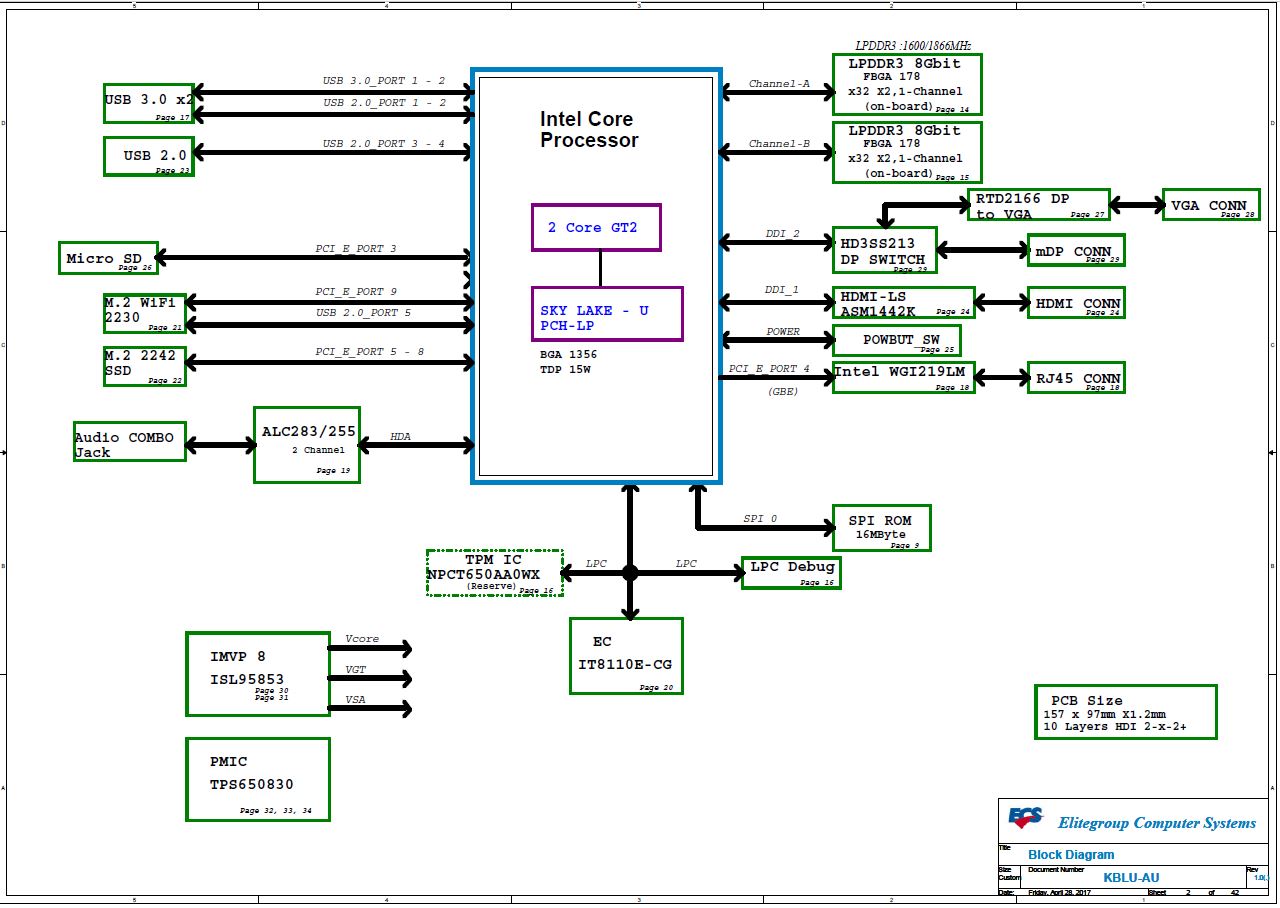Viewport: 1280px width, 908px height.
Task: Select the VGA CONN block
Action: tap(1209, 205)
